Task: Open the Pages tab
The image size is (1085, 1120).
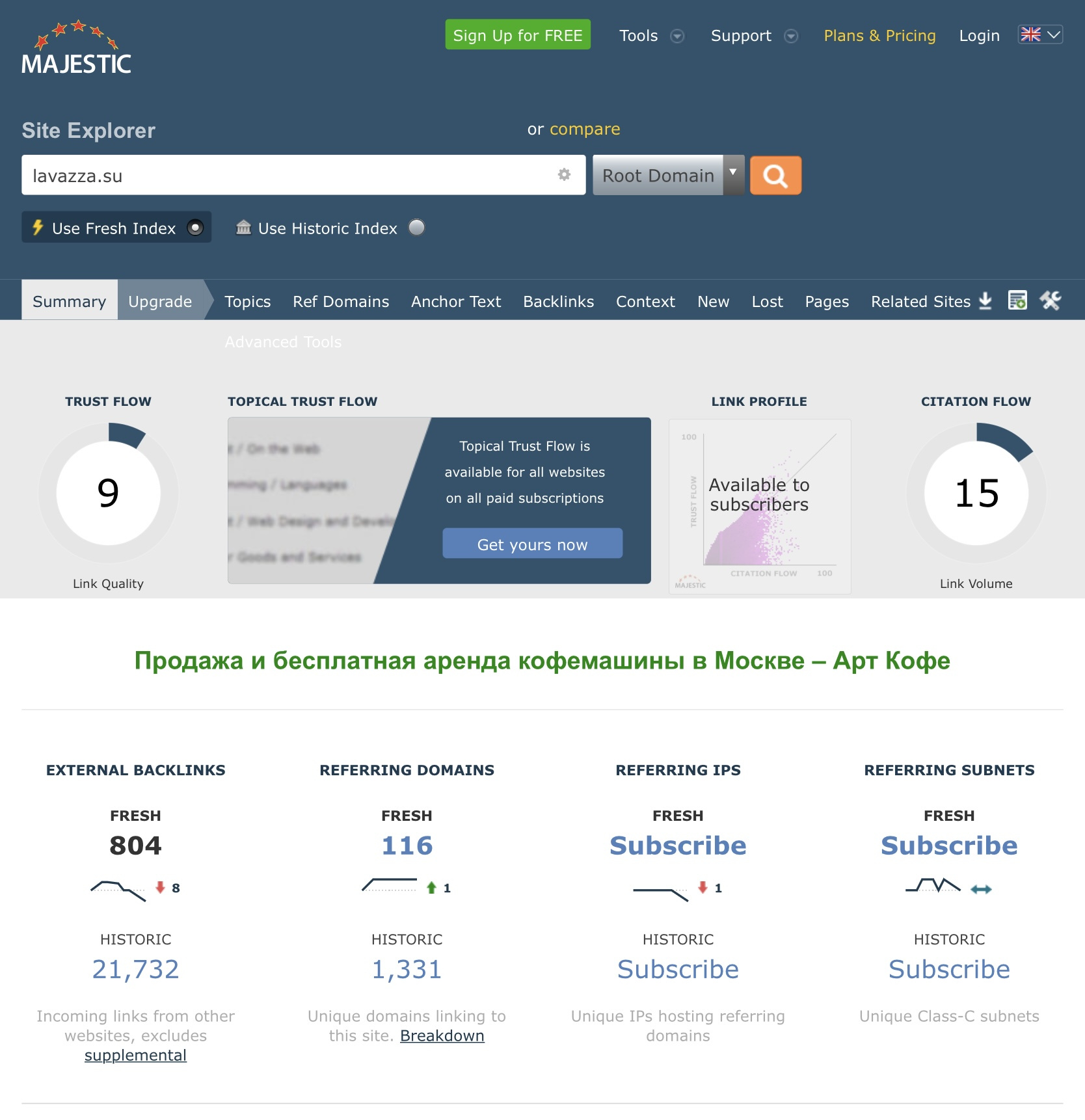Action: [827, 301]
